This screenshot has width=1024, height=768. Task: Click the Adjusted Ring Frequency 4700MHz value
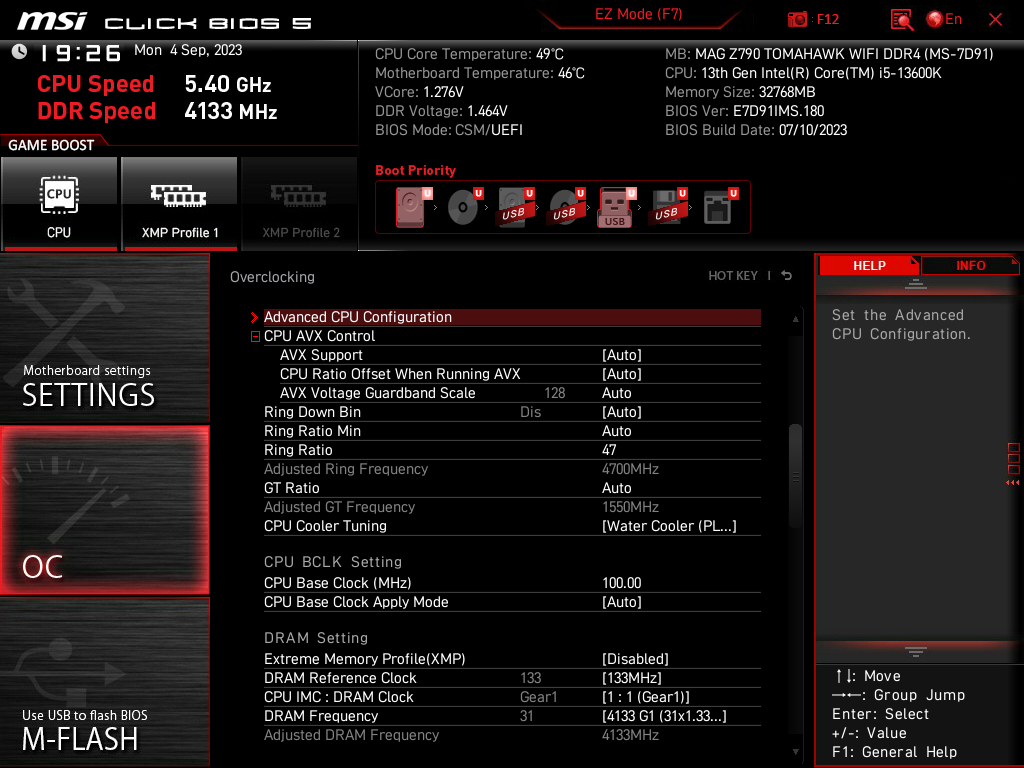(630, 469)
